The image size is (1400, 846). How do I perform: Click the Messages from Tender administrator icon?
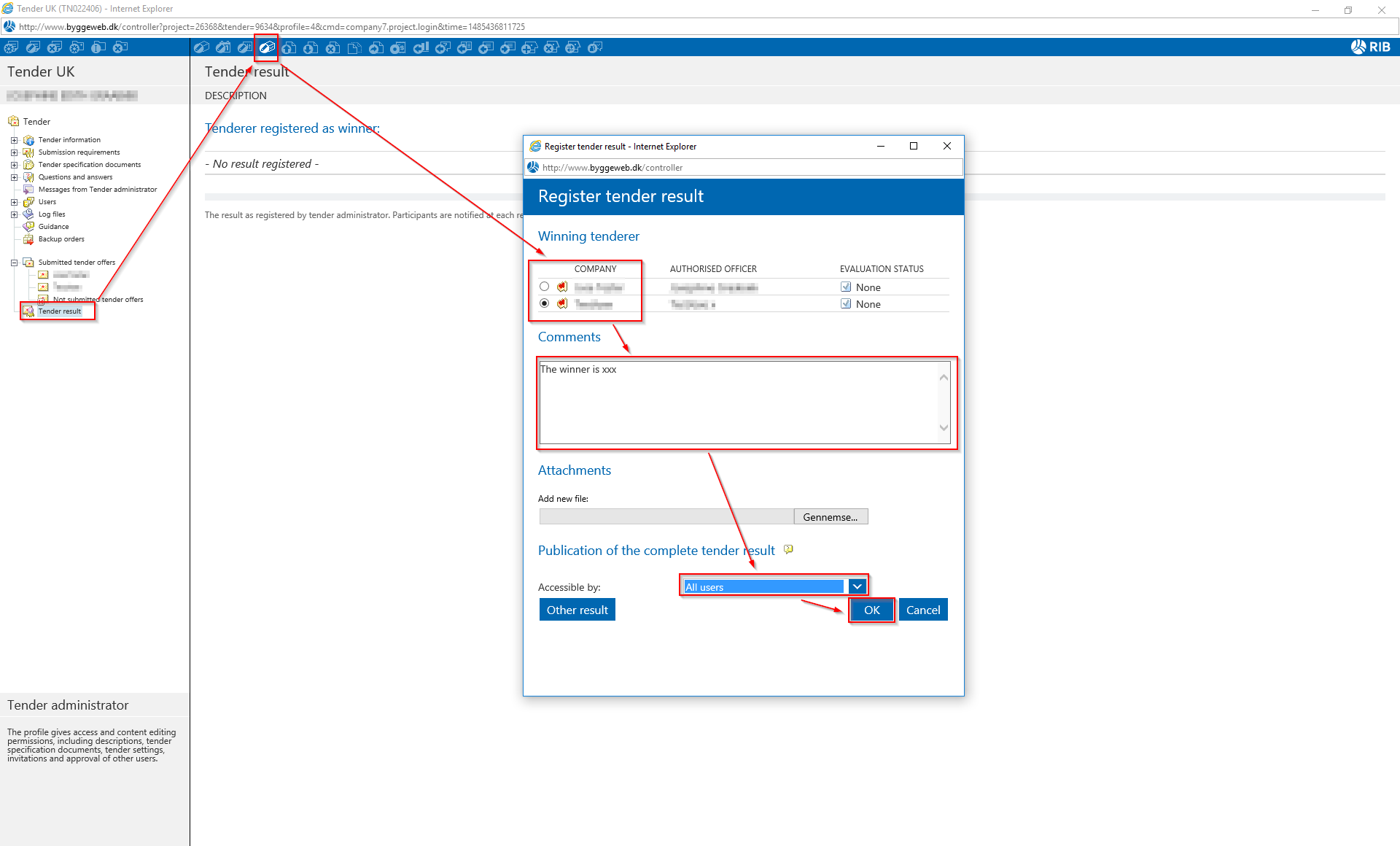click(28, 190)
